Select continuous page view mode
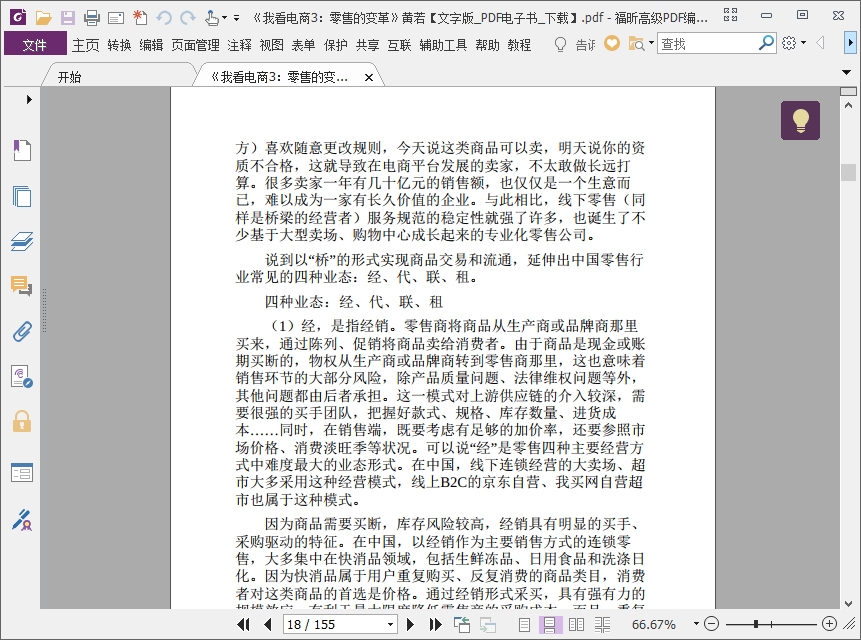Viewport: 861px width, 640px height. [550, 625]
